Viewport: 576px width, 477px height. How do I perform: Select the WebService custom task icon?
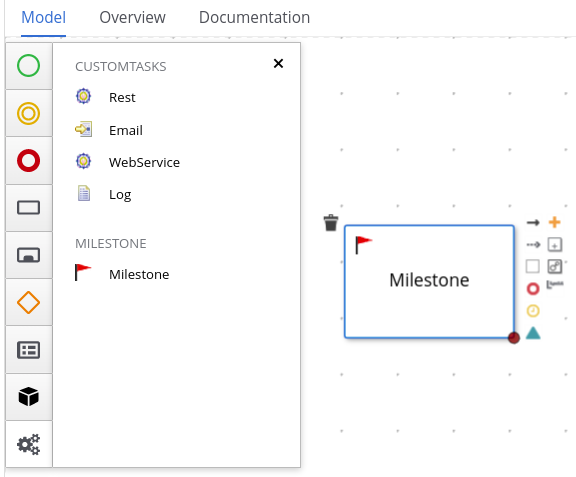point(83,161)
